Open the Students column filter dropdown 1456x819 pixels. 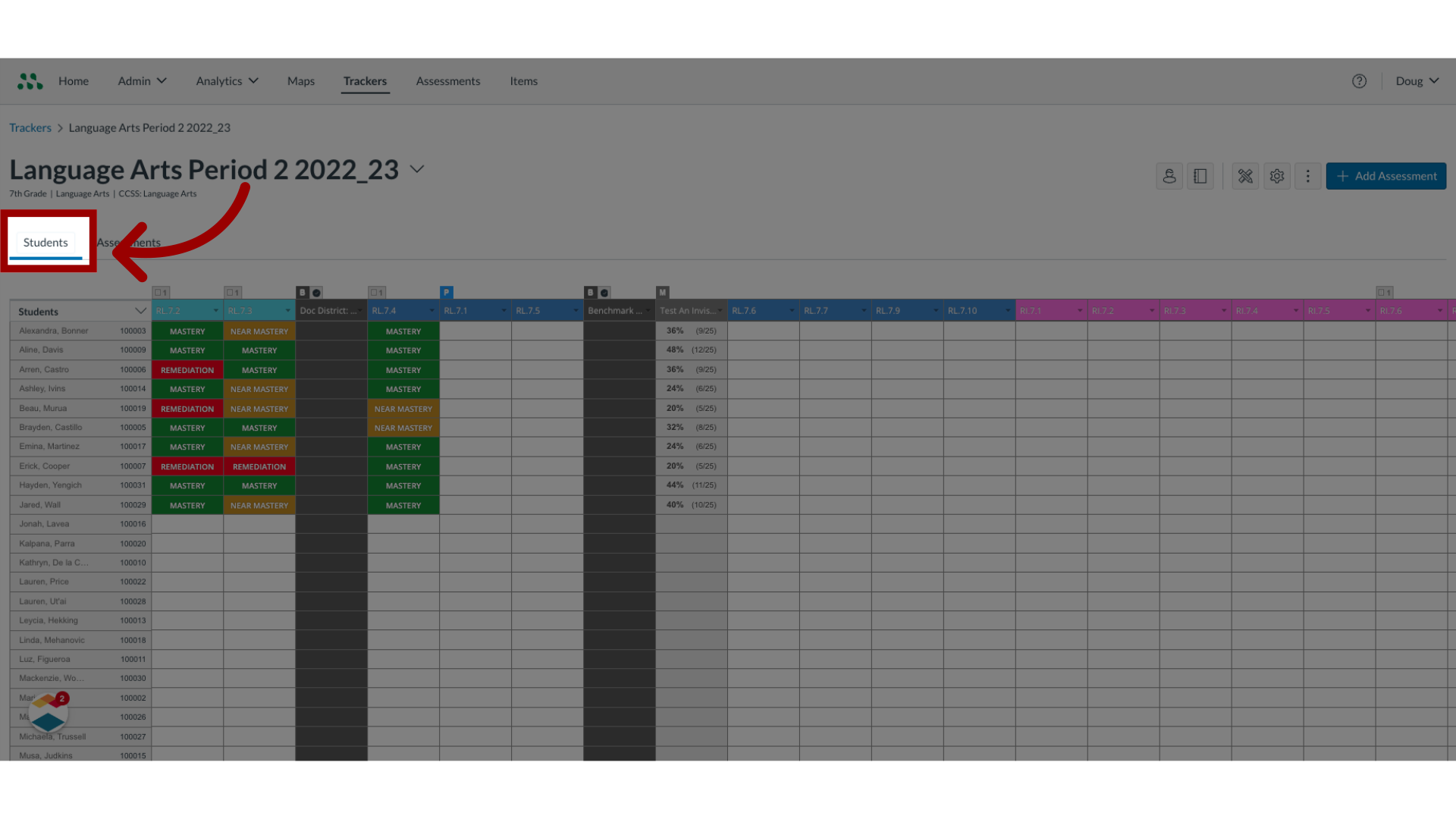[x=140, y=311]
